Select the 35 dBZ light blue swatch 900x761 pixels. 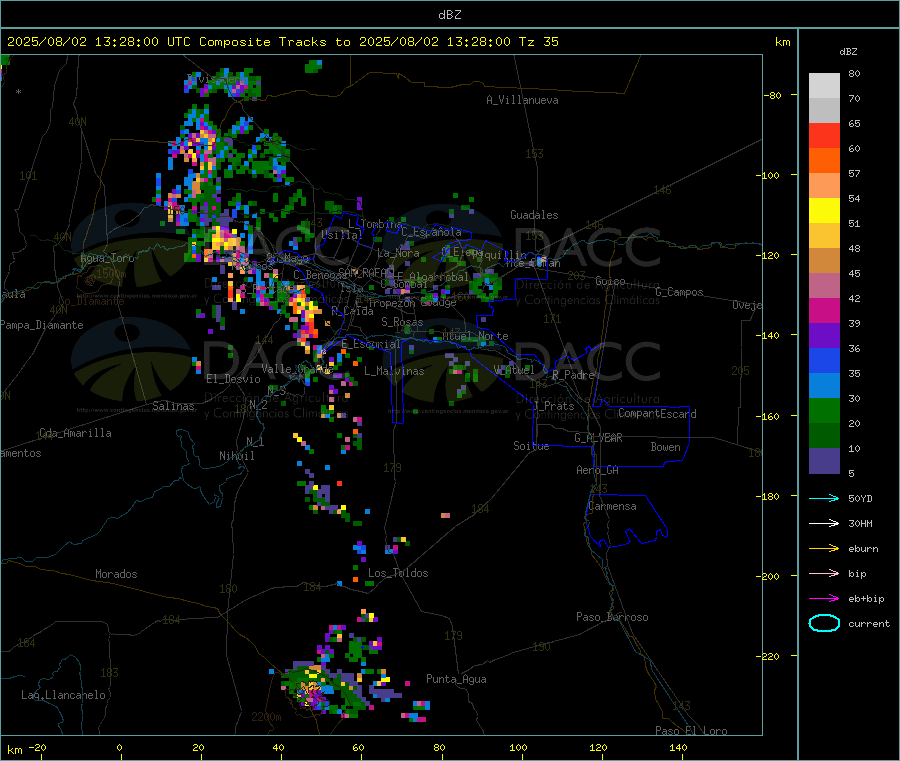coord(824,386)
